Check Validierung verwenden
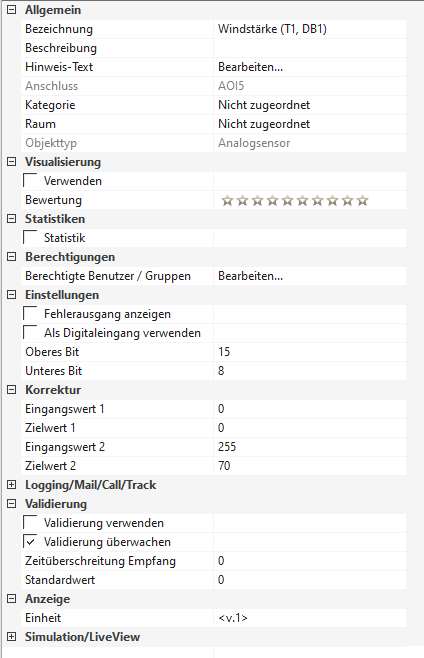The width and height of the screenshot is (424, 658). (30, 522)
